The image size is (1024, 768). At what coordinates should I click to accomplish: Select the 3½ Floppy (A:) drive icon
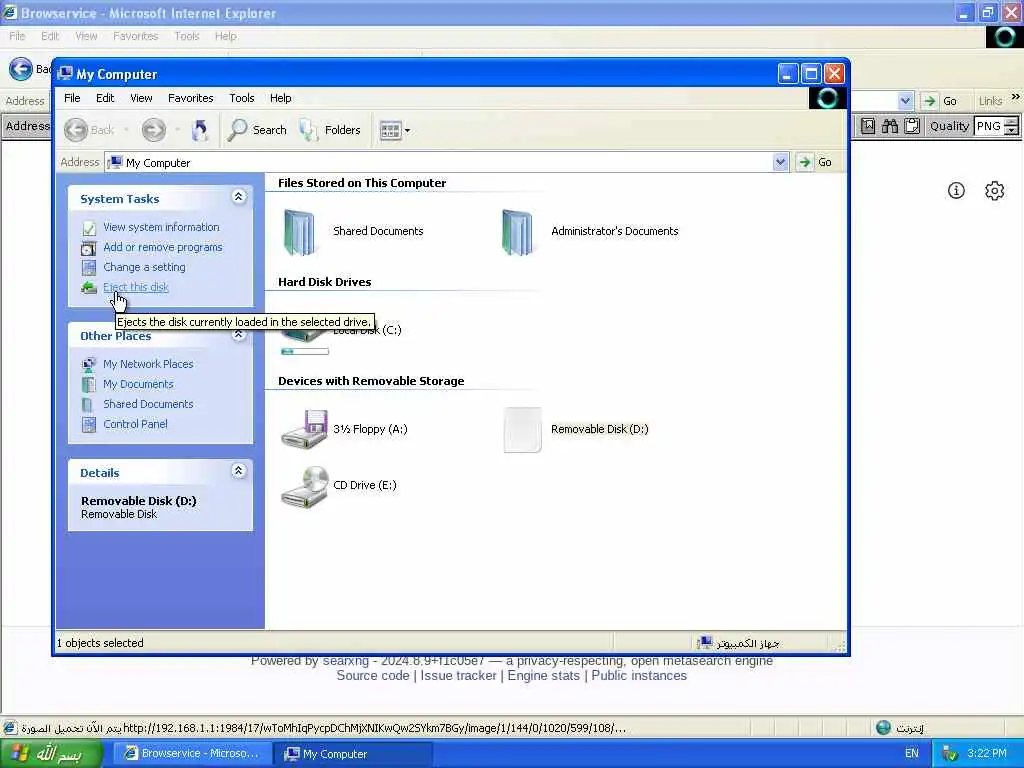tap(304, 429)
